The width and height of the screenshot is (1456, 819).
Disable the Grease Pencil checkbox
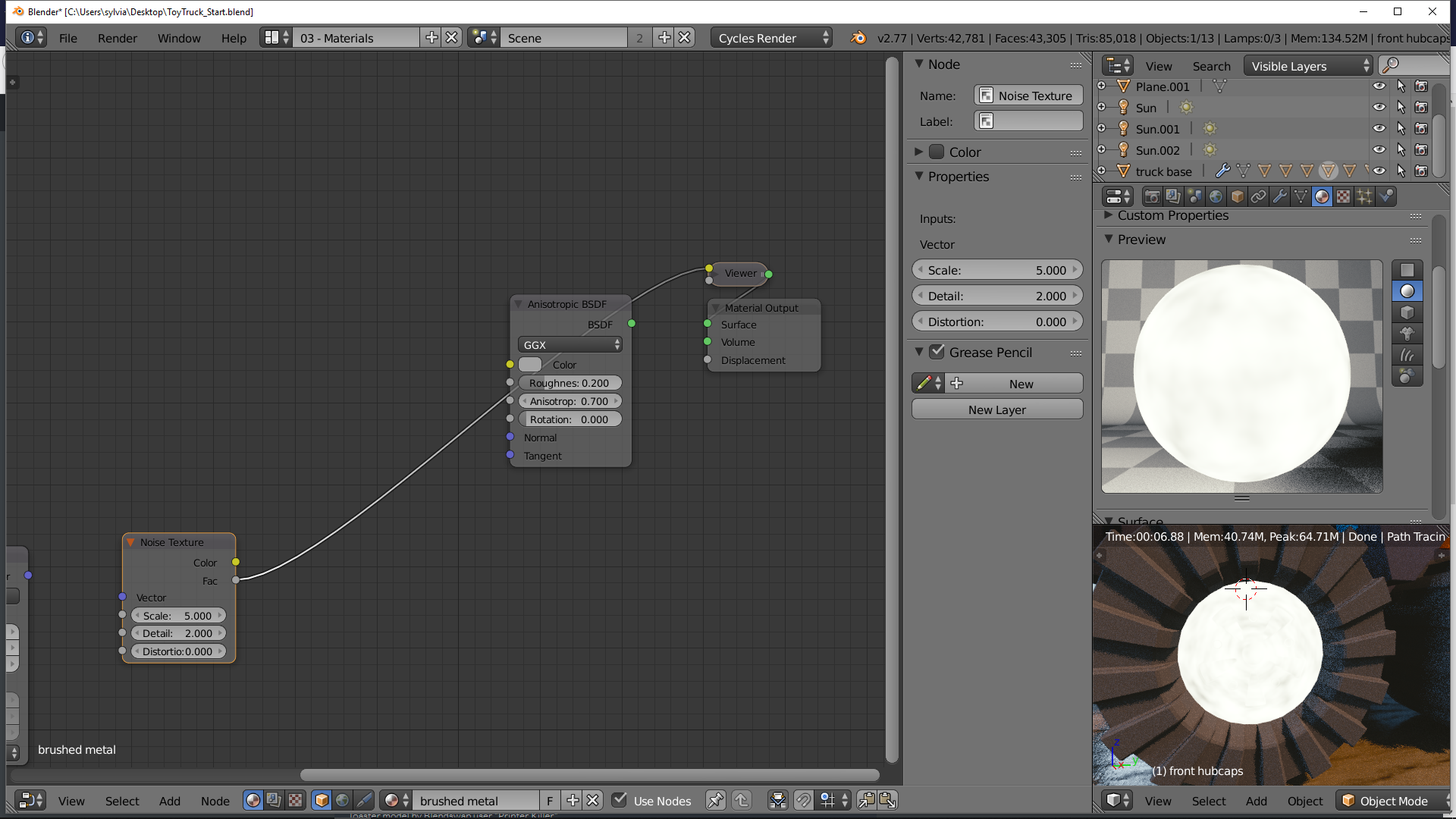(937, 352)
